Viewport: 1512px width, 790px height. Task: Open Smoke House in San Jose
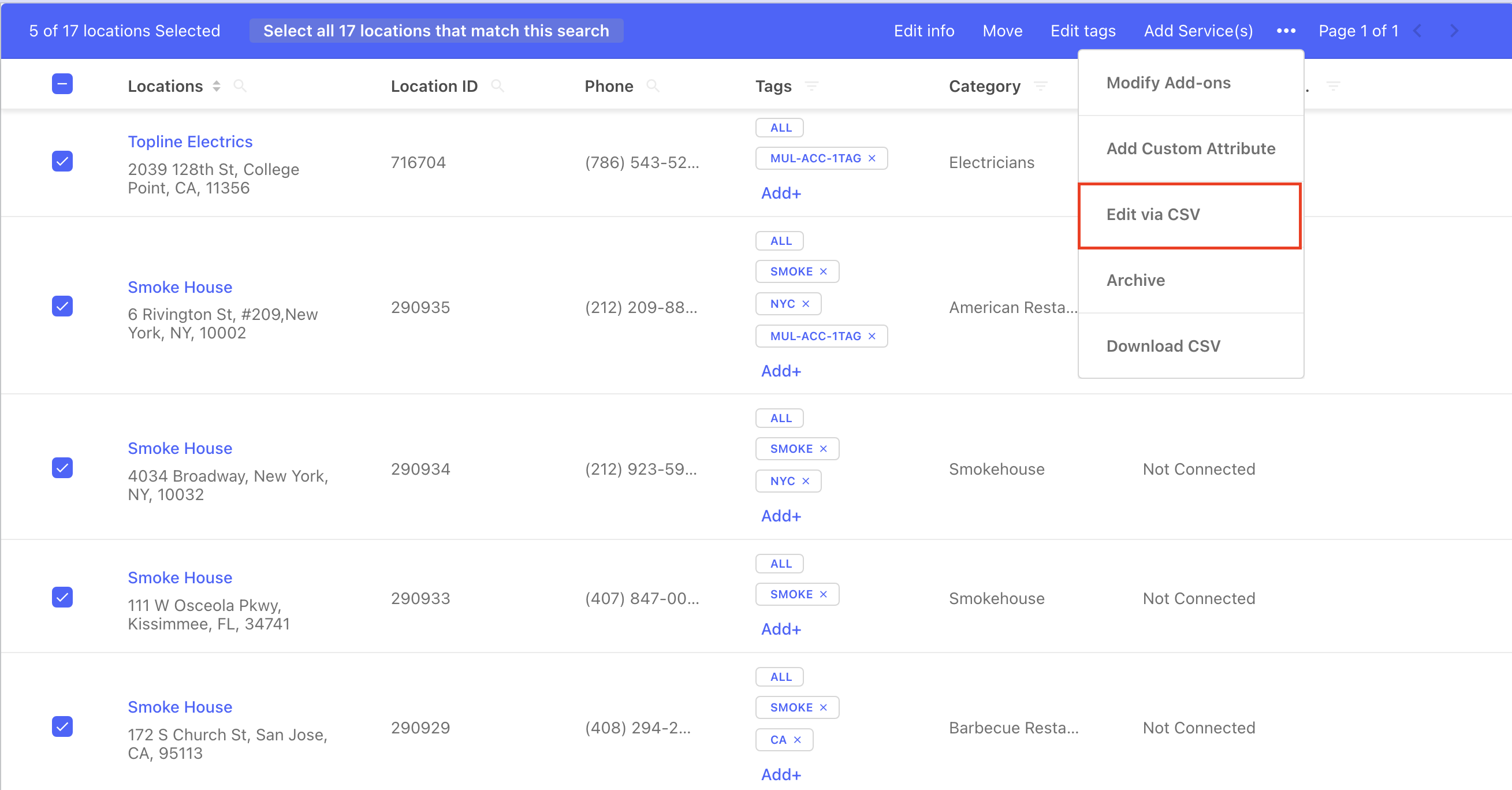(x=180, y=707)
